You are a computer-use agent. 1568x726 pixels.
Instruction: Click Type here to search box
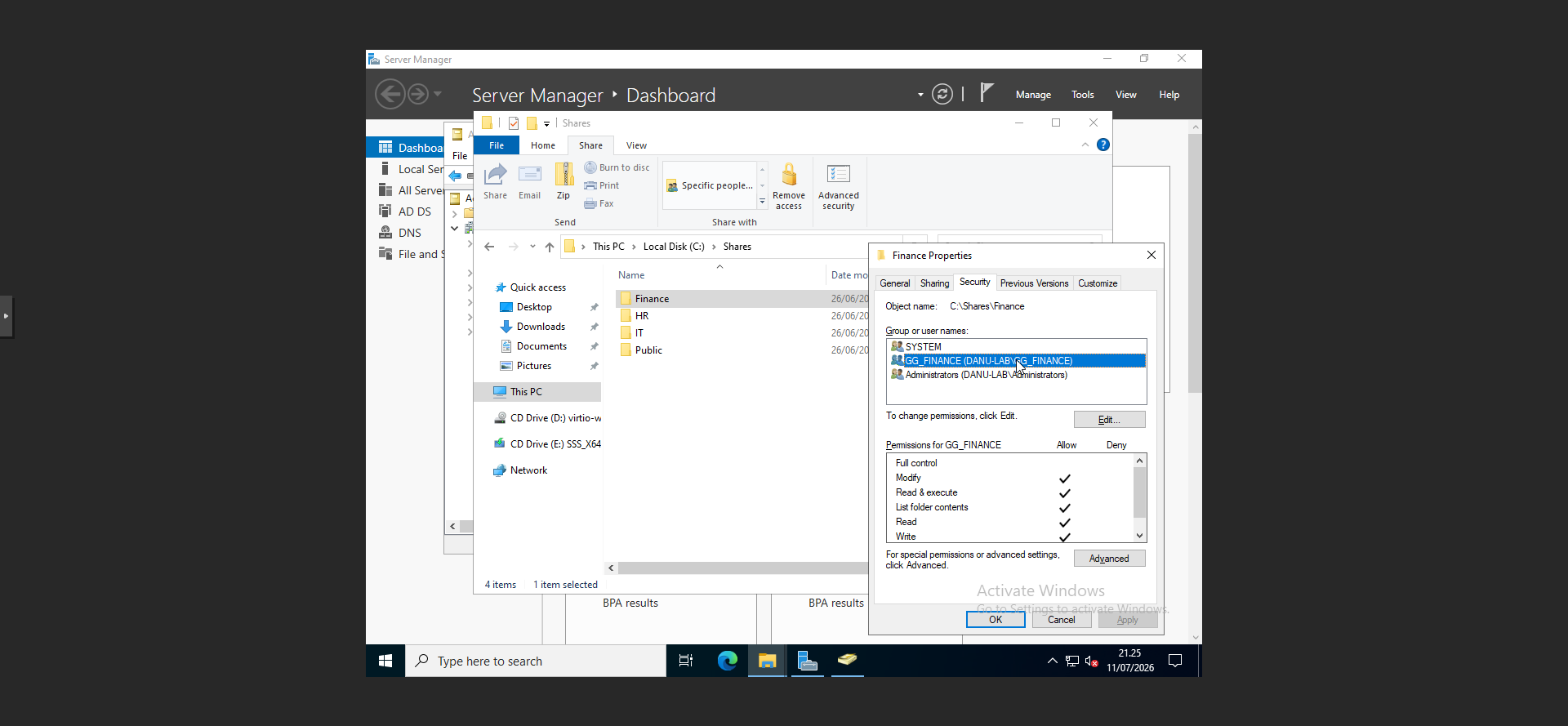pyautogui.click(x=536, y=661)
